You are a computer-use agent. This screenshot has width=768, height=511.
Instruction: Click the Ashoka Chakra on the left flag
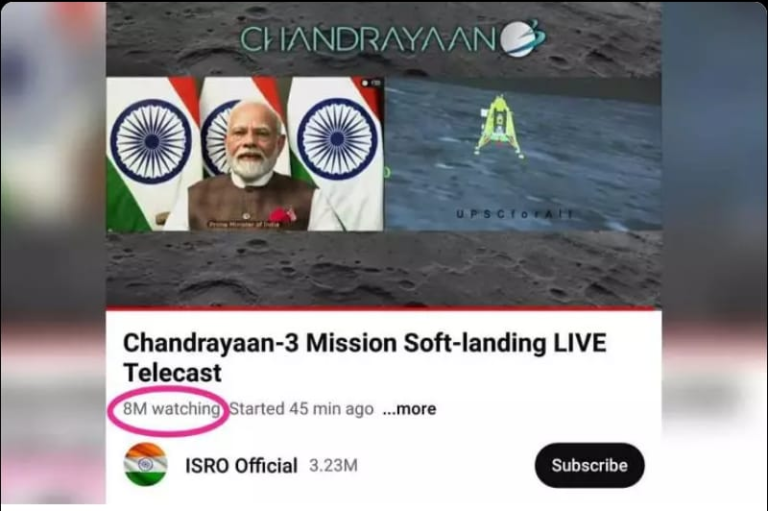(151, 142)
